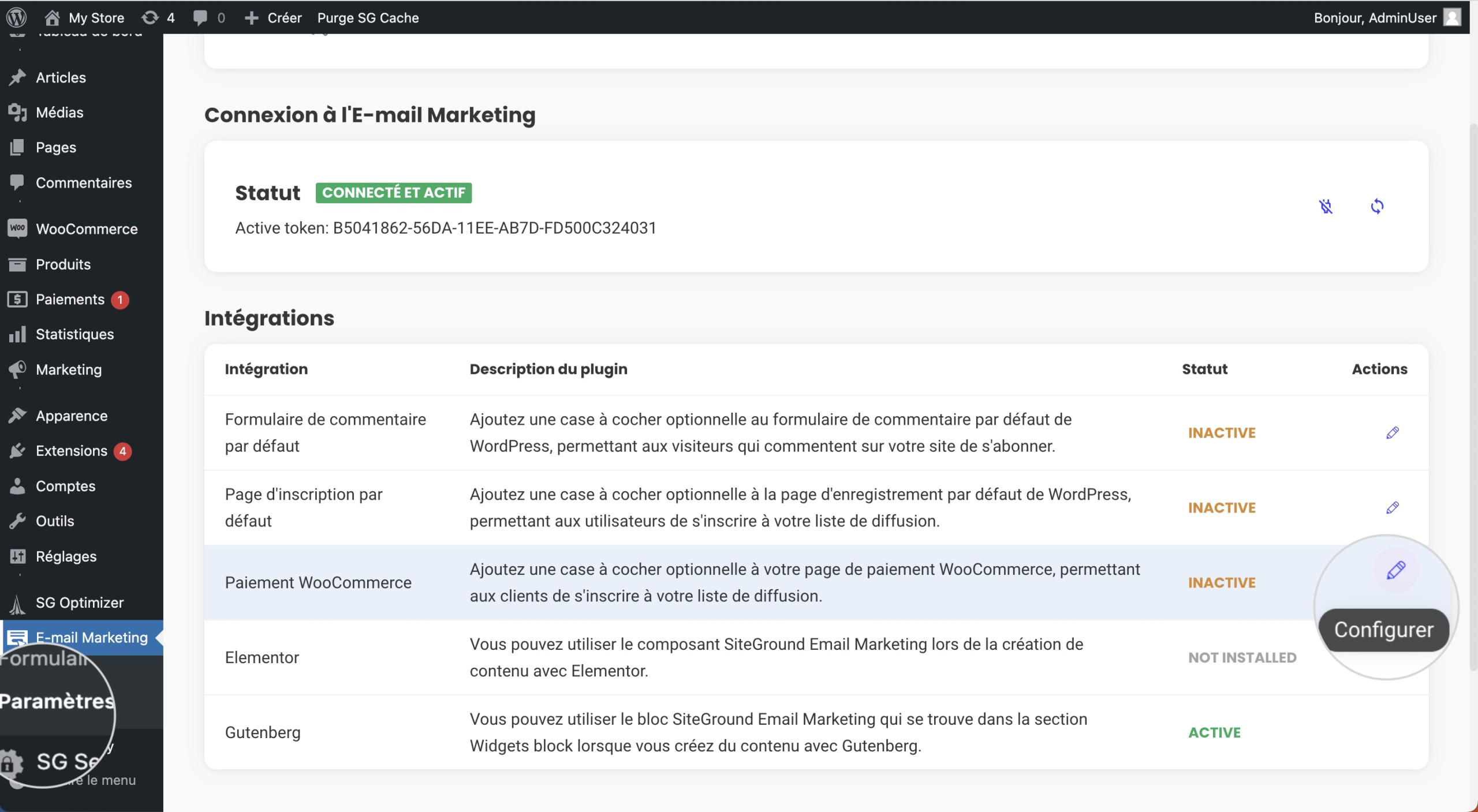Refresh connection status with sync icon
The image size is (1478, 812).
click(x=1377, y=206)
